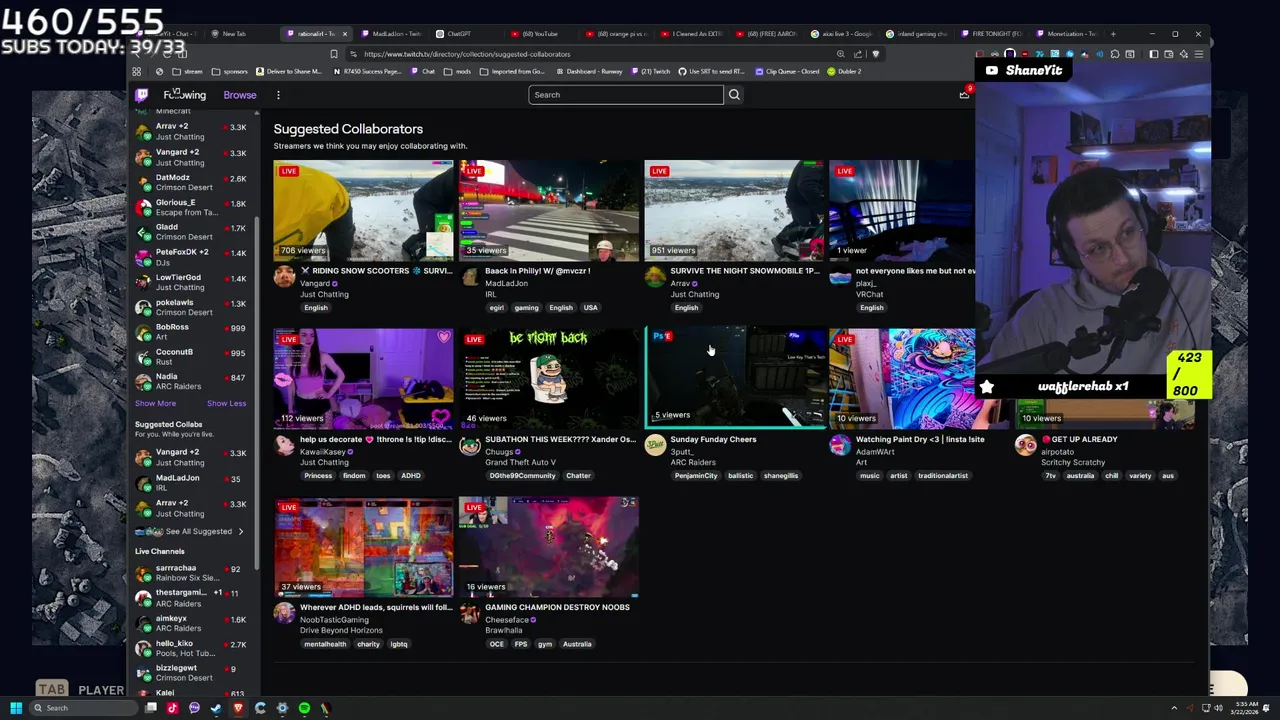Click Chuugs' avatar under the Subathon stream

pos(469,445)
